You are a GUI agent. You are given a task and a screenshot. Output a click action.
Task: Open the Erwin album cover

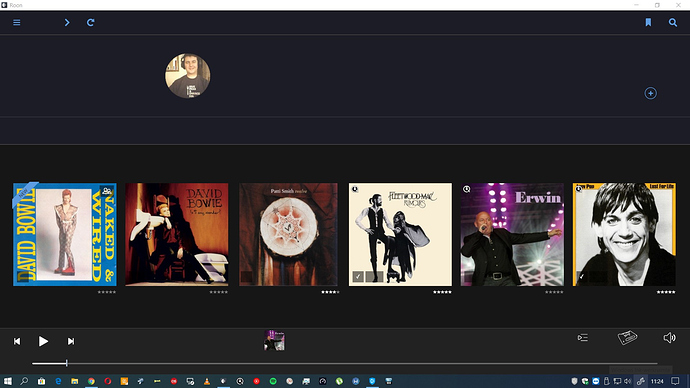(512, 234)
